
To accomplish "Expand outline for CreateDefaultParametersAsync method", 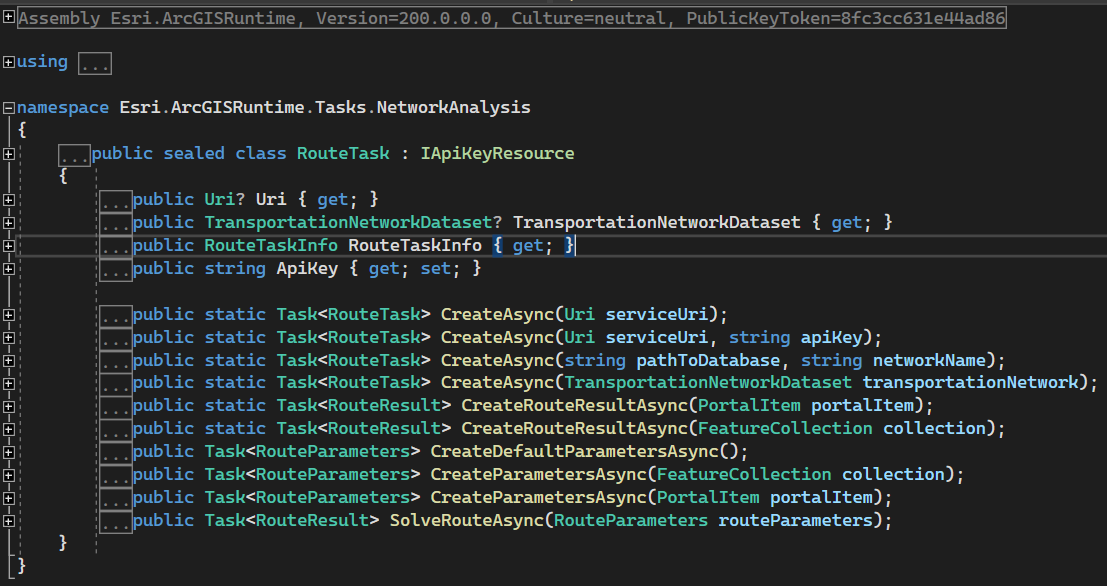I will click(x=8, y=453).
